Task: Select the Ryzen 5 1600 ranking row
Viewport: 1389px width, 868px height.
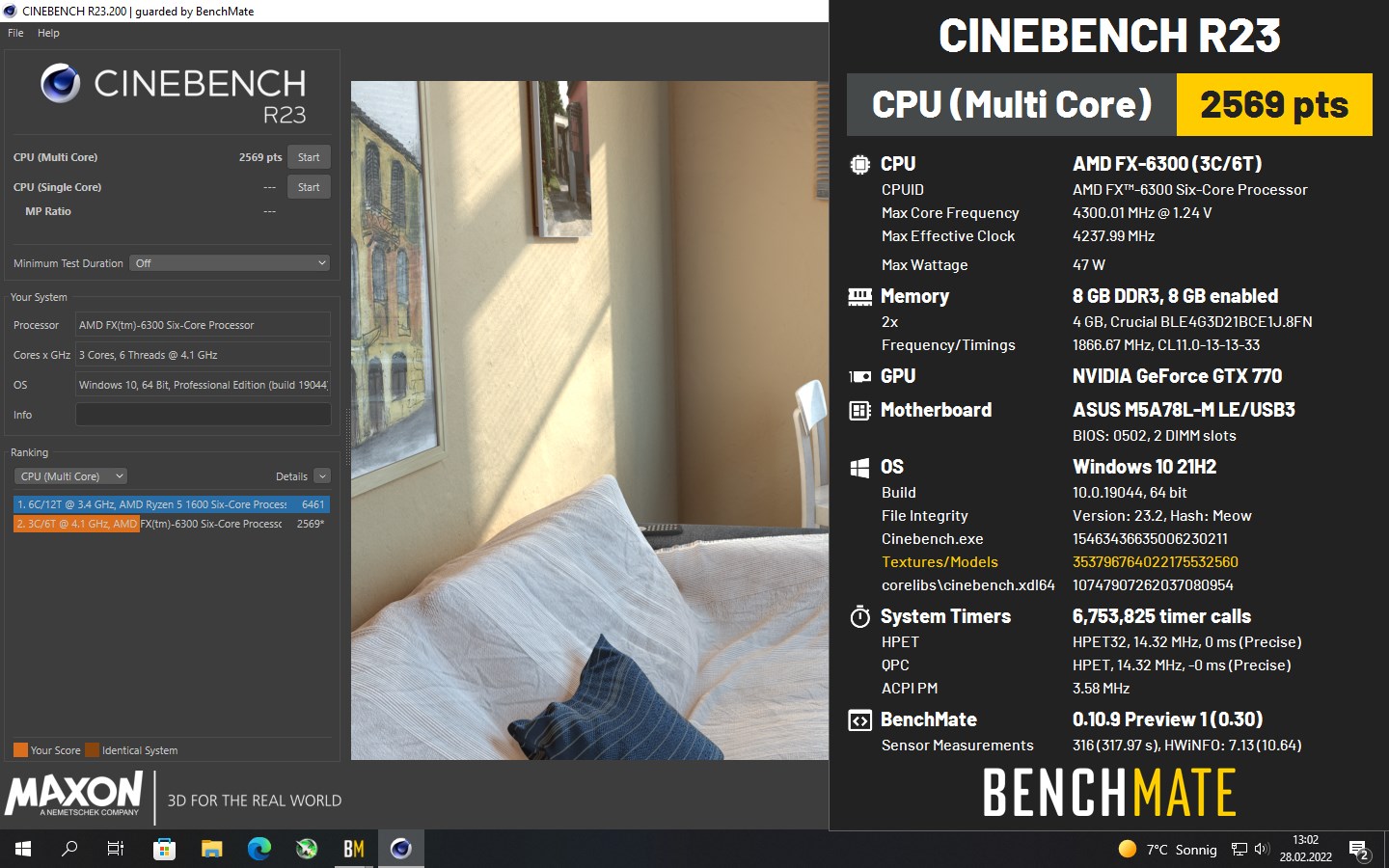Action: coord(172,504)
